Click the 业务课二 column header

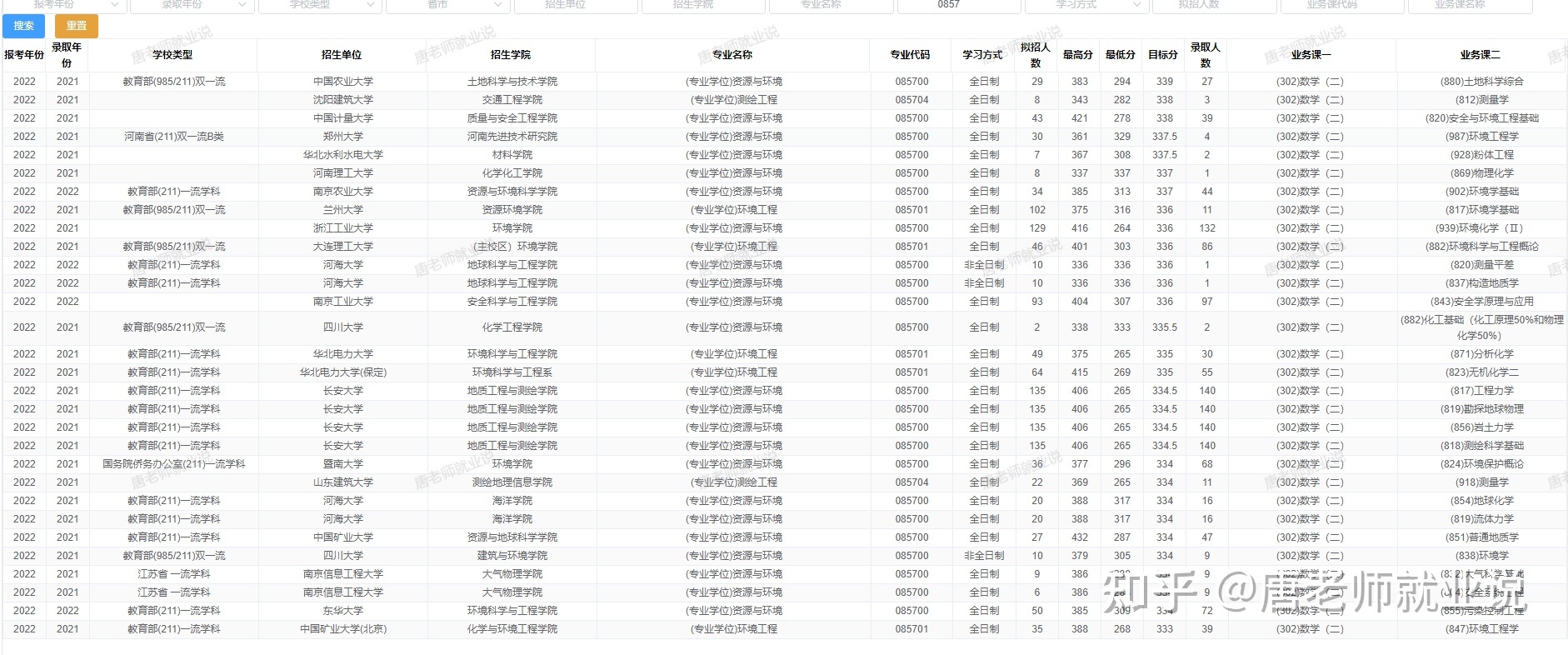coord(1481,55)
